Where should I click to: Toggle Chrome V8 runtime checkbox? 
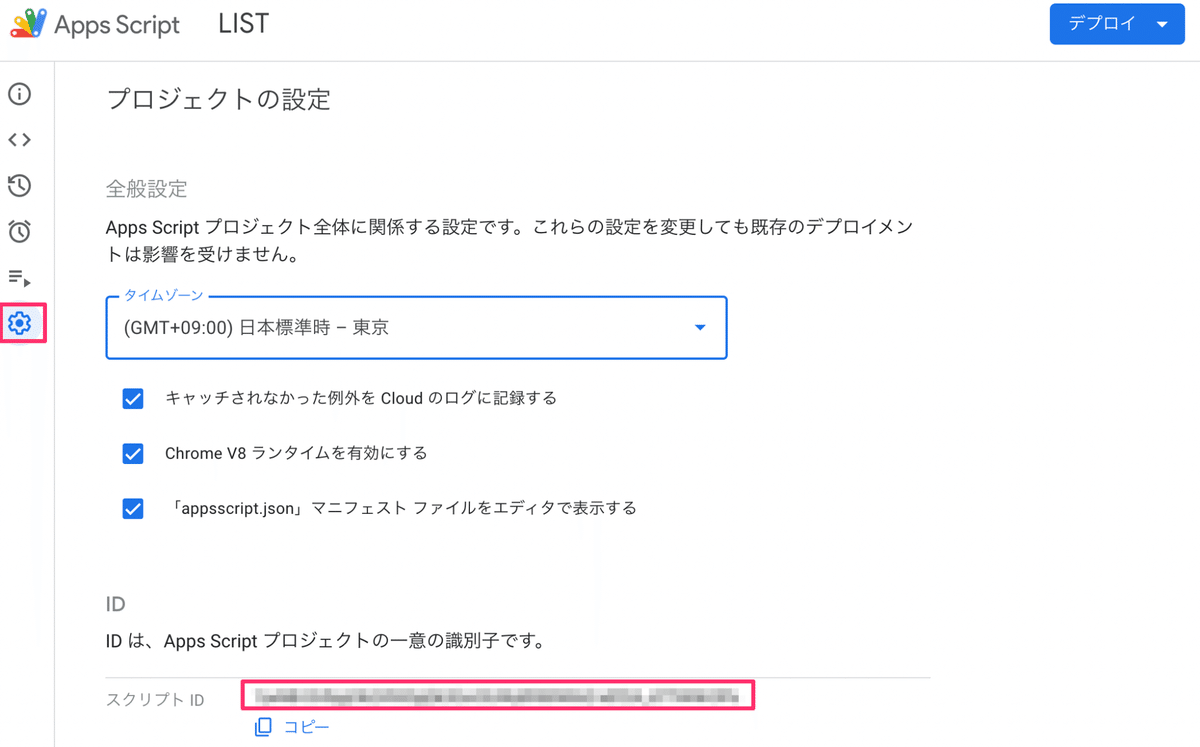tap(133, 454)
